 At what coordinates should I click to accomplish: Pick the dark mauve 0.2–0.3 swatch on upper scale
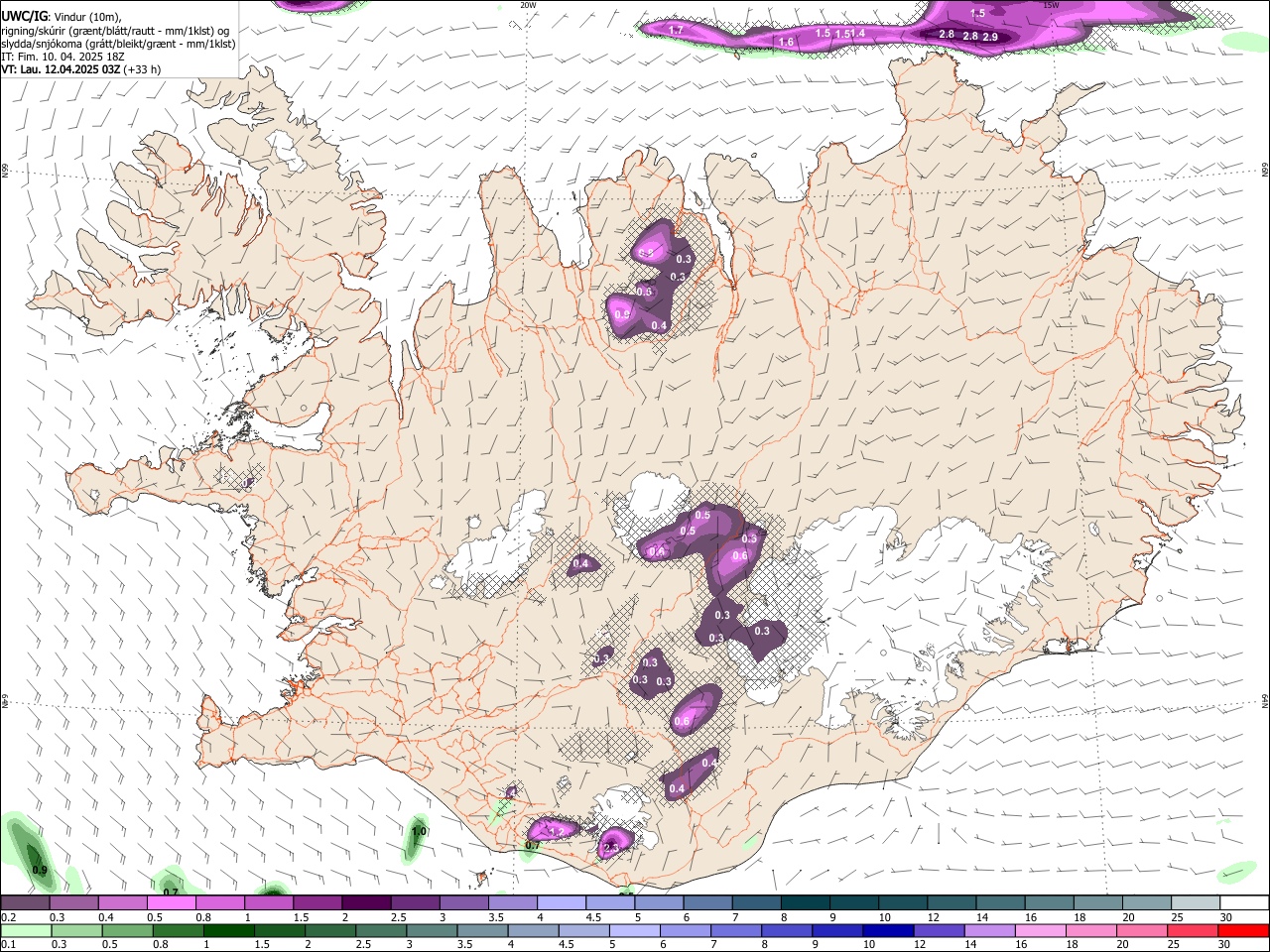[25, 902]
